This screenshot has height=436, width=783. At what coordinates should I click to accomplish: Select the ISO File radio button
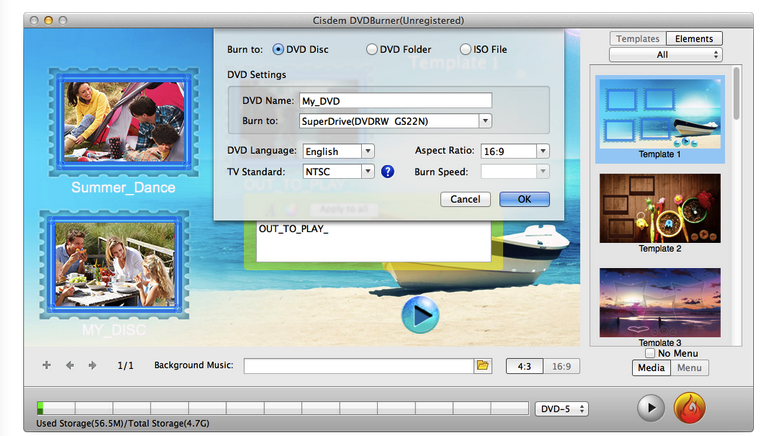(x=465, y=49)
